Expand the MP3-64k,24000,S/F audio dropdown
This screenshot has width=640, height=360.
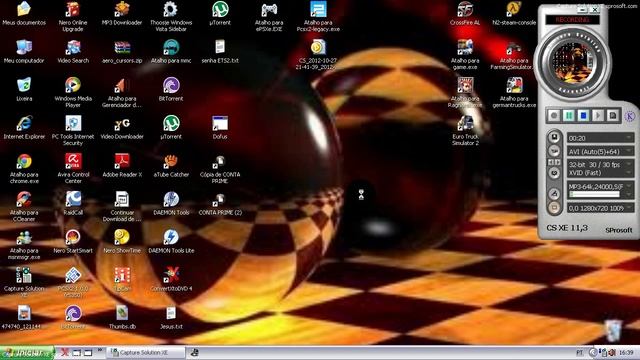(629, 187)
